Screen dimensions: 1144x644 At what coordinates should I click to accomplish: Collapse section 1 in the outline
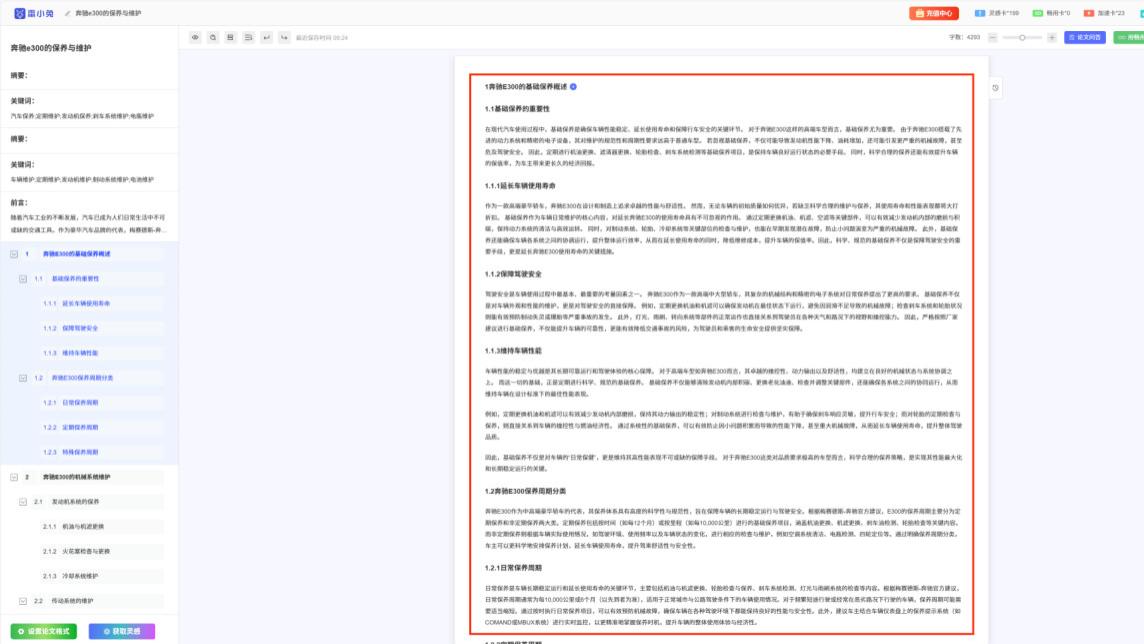pos(14,254)
